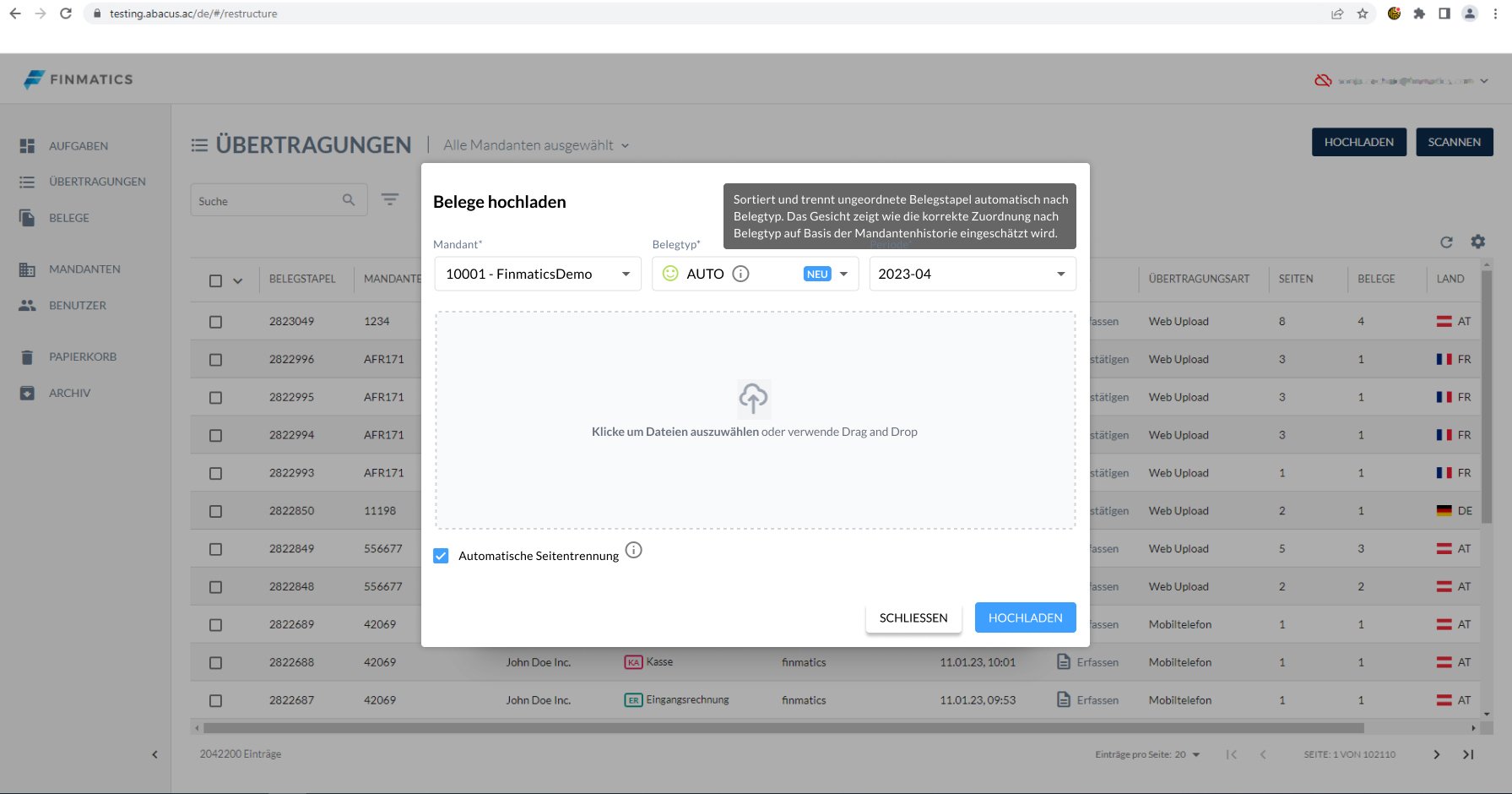Image resolution: width=1512 pixels, height=794 pixels.
Task: Open Aufgaben dashboard icon in sidebar
Action: [x=27, y=146]
